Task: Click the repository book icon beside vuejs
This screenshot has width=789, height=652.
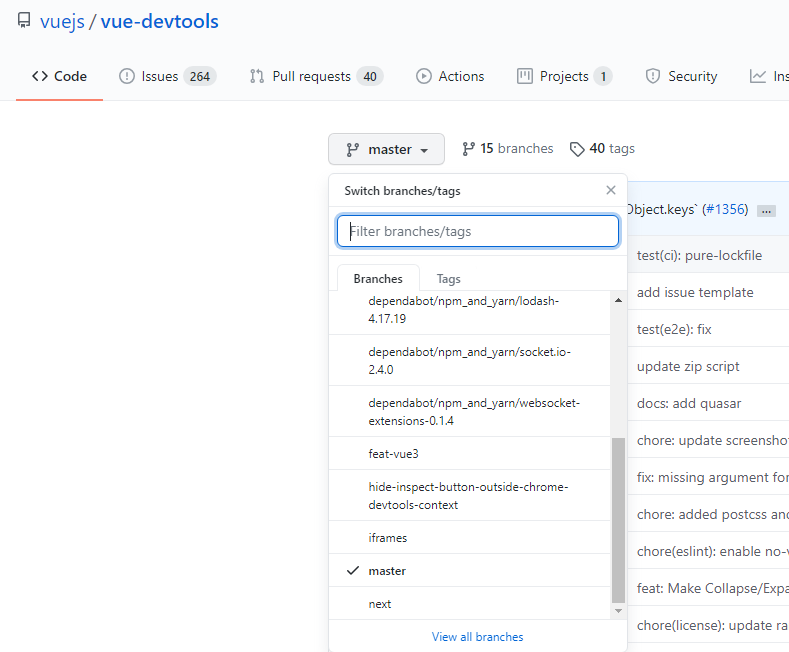Action: tap(24, 21)
